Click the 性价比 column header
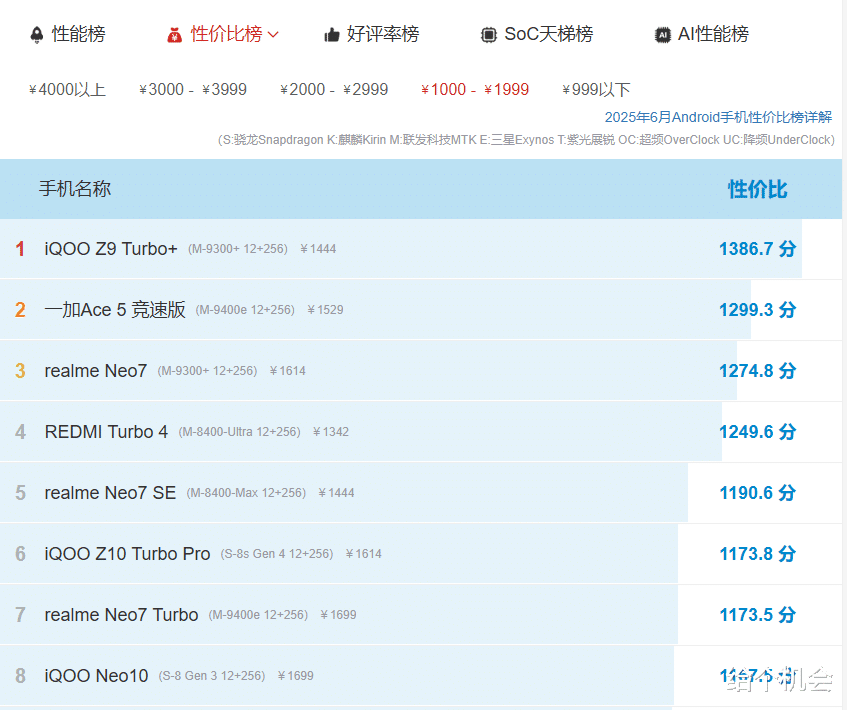 point(757,189)
